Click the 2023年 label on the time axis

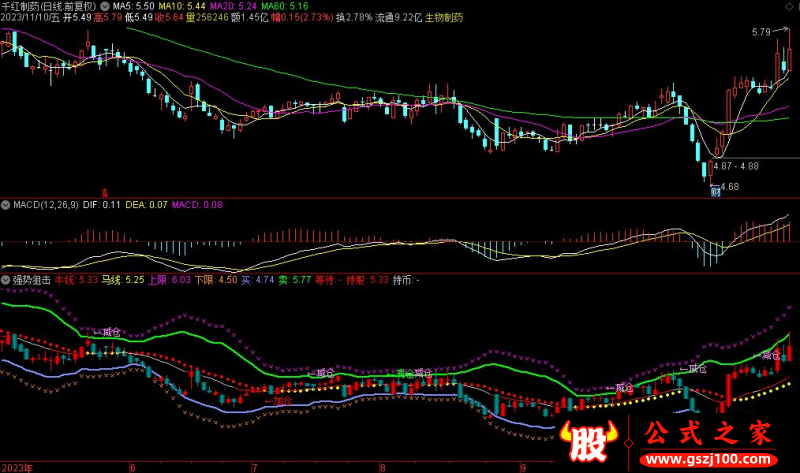[x=17, y=467]
